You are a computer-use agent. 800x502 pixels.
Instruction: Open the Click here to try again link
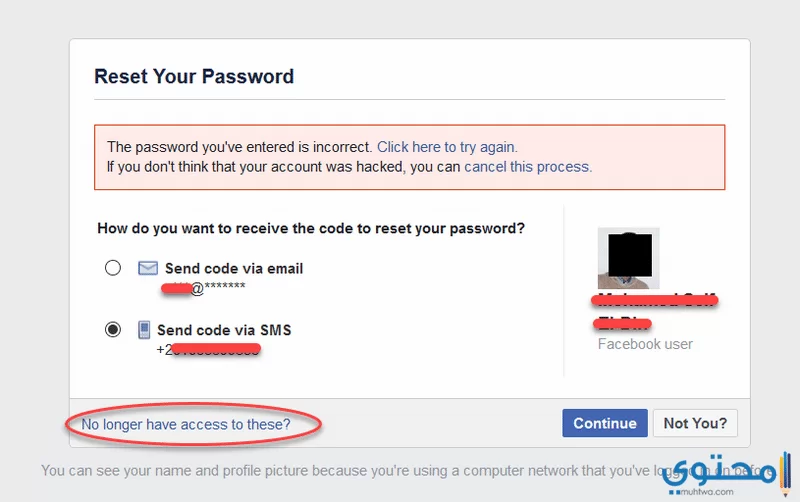coord(447,147)
